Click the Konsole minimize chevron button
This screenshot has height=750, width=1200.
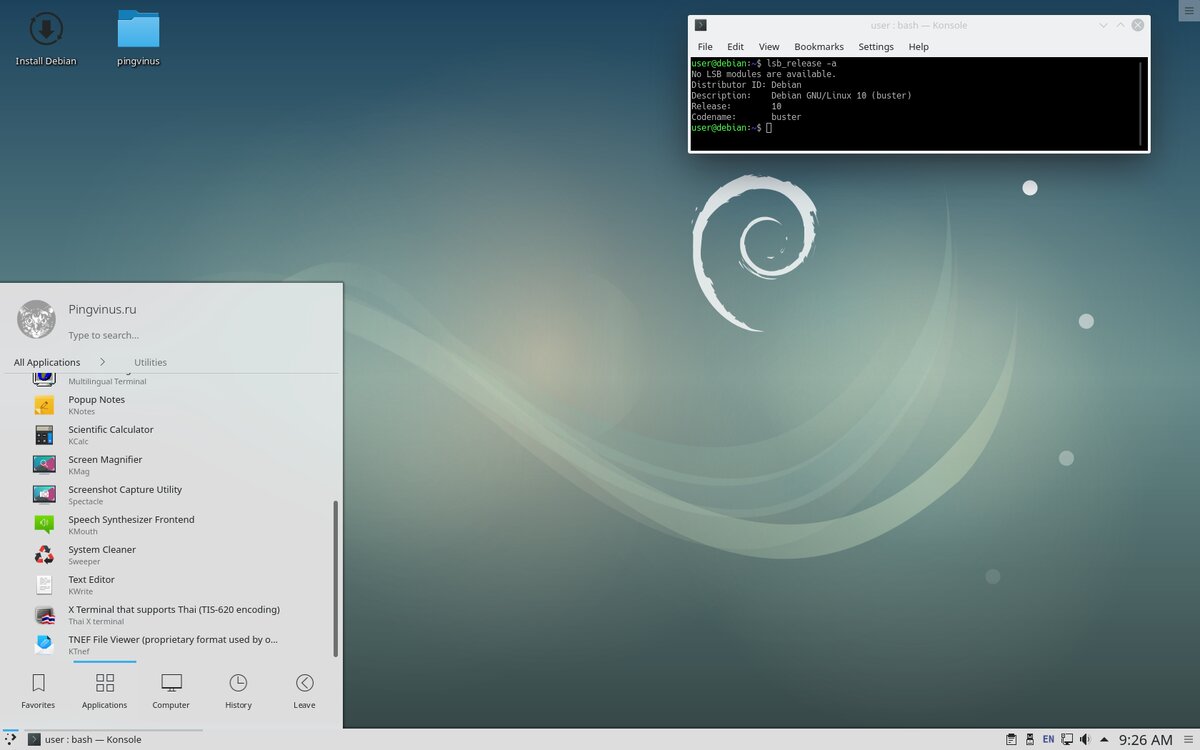pyautogui.click(x=1103, y=25)
